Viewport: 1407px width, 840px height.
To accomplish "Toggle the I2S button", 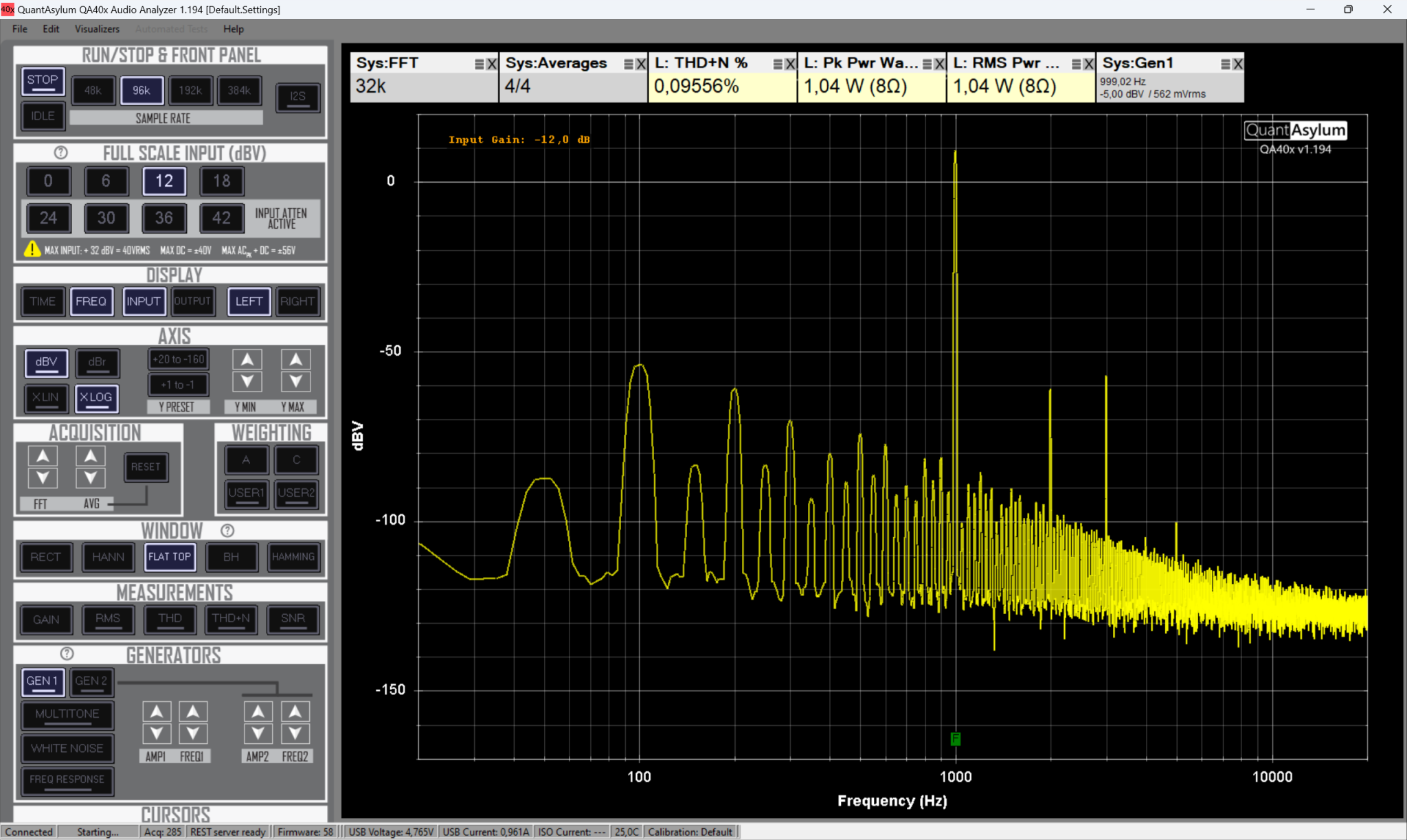I will [297, 96].
